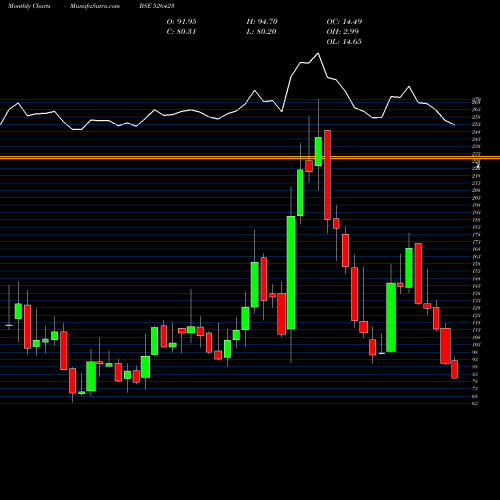Click the tallest red candlestick at chart peak
The image size is (500, 500).
click(x=327, y=175)
